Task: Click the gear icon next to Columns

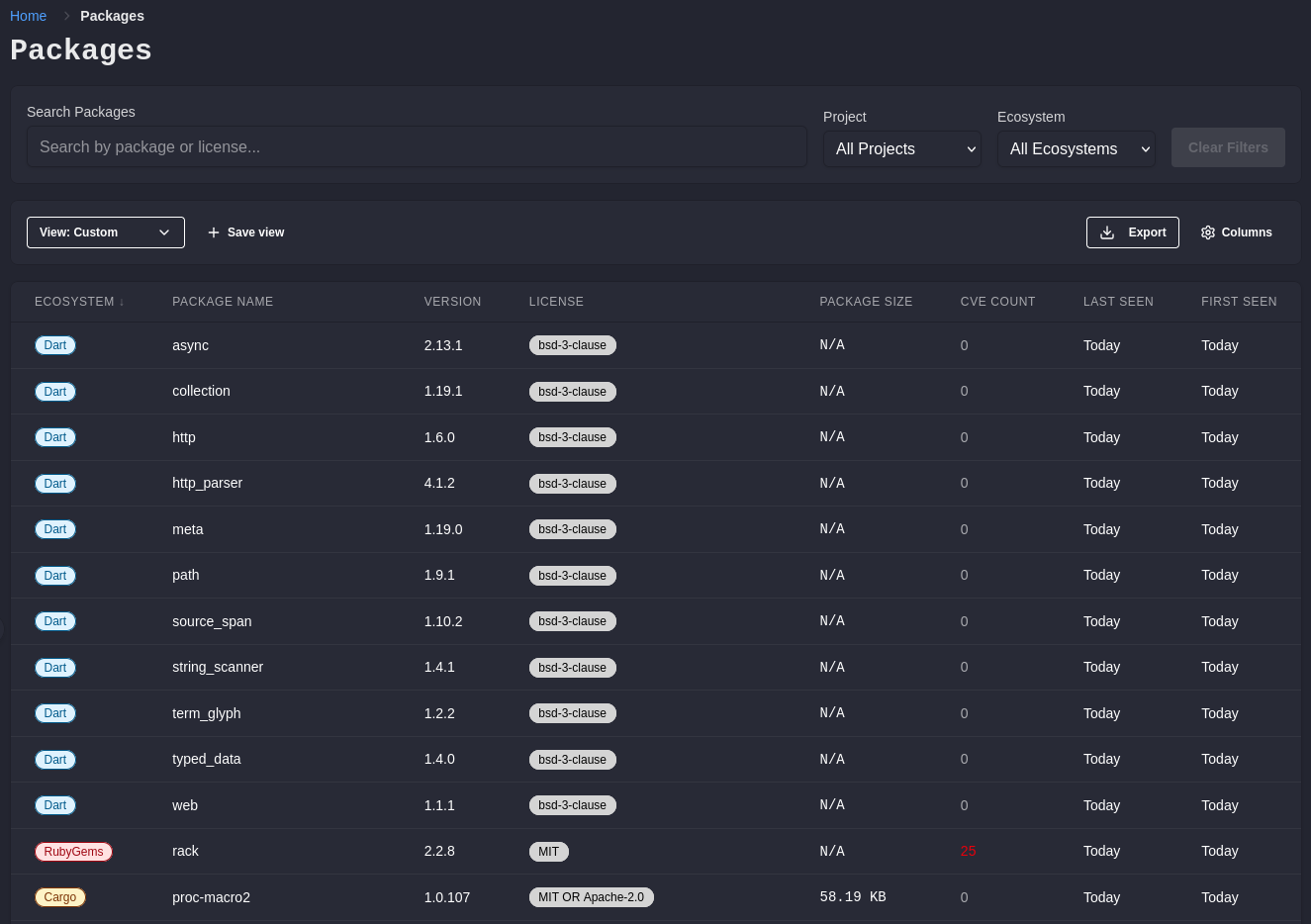Action: tap(1208, 232)
